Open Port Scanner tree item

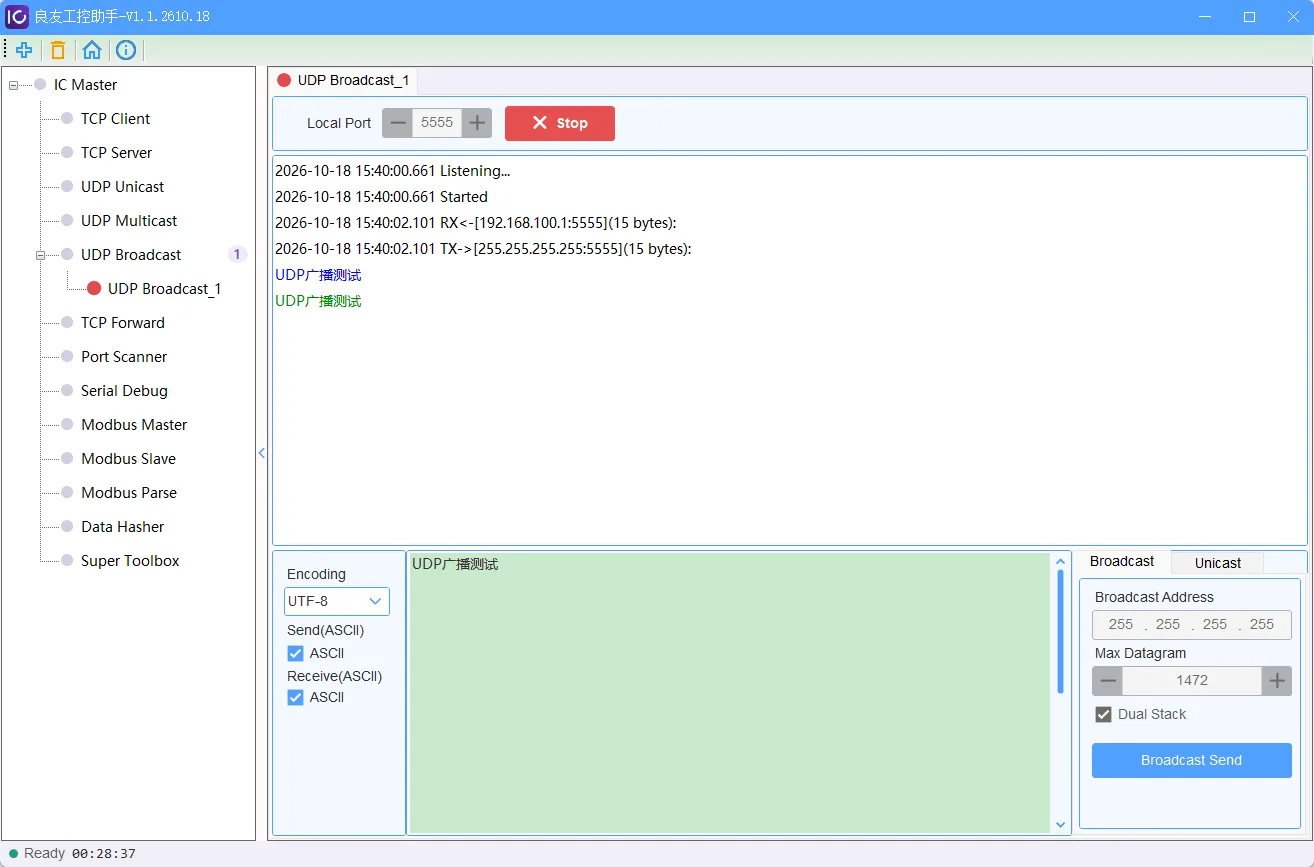click(x=124, y=356)
